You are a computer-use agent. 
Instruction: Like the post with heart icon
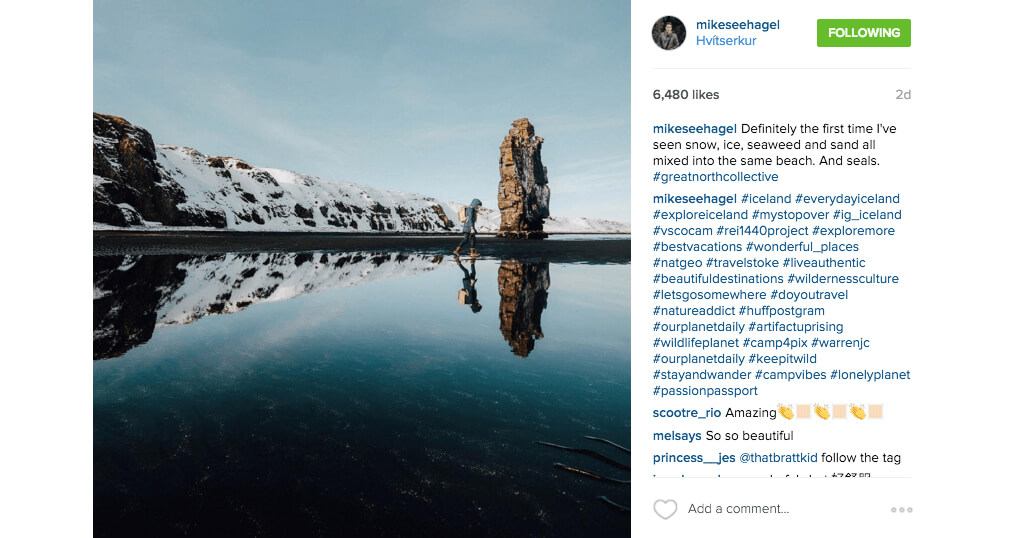(x=665, y=509)
